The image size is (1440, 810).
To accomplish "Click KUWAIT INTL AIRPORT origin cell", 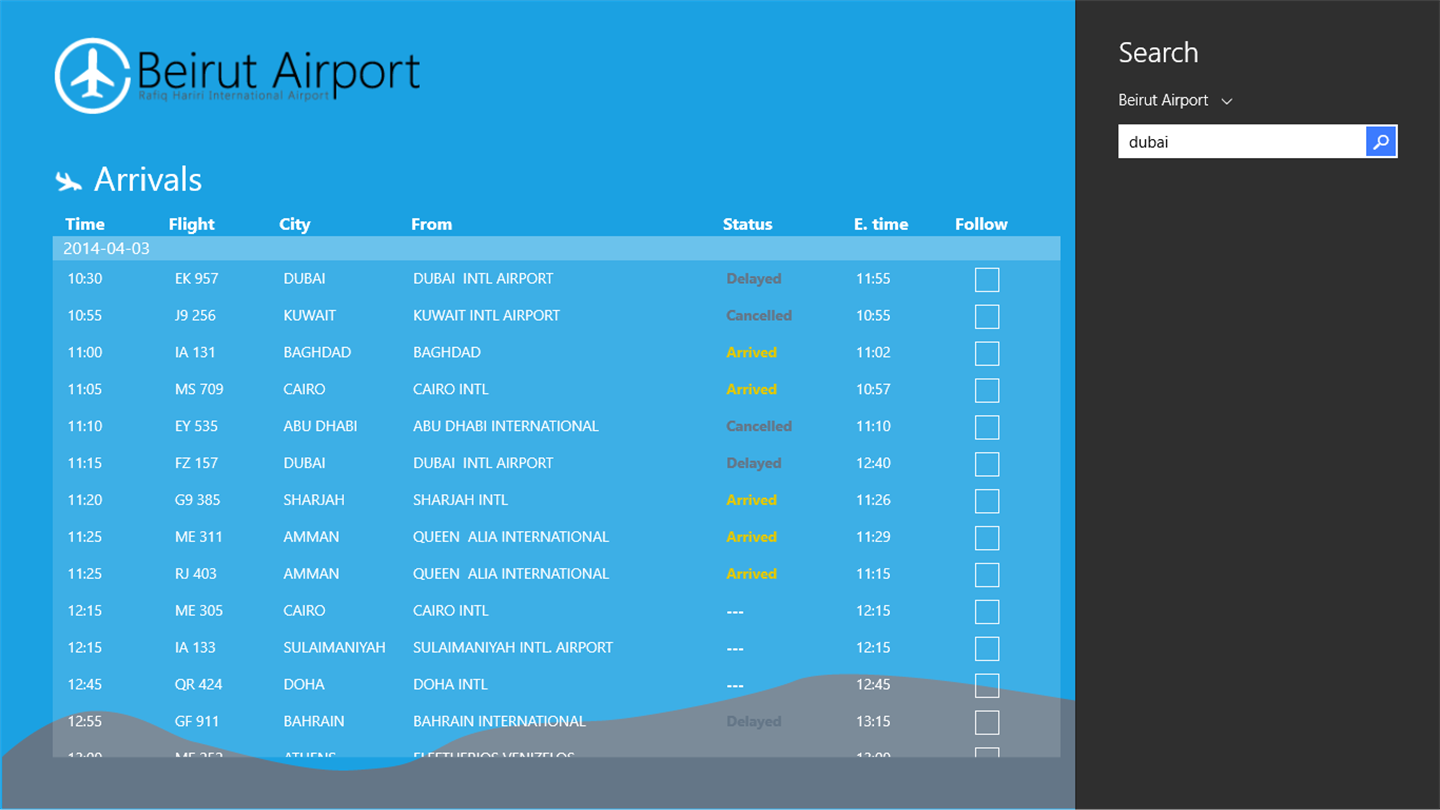I will (x=486, y=316).
